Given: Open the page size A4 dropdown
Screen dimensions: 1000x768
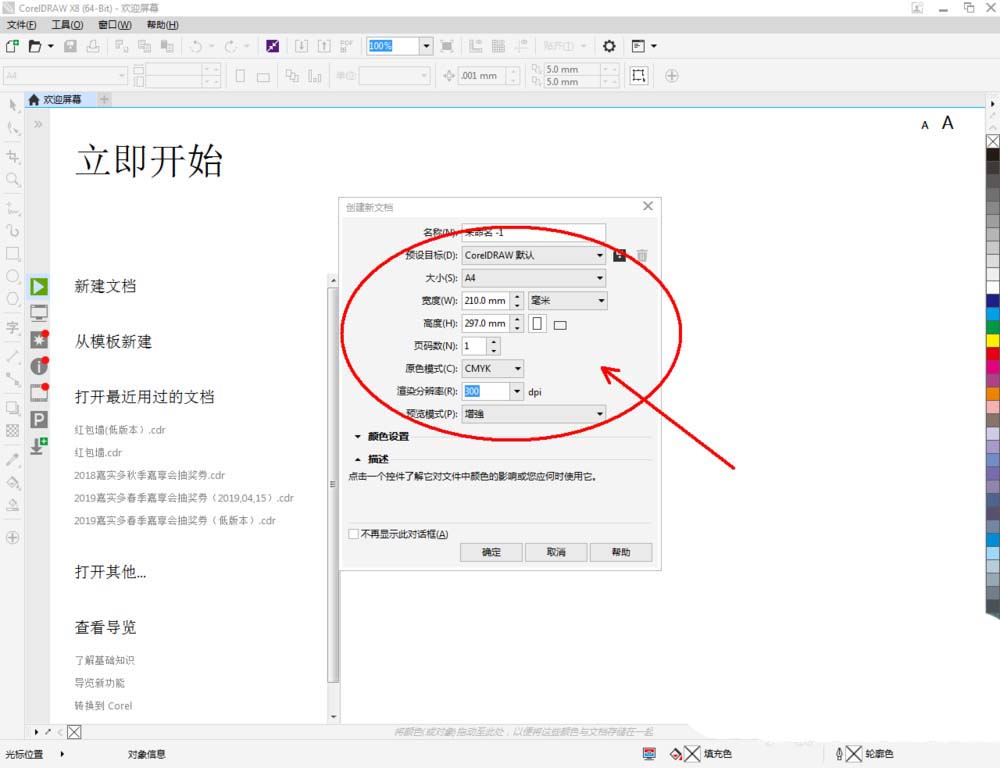Looking at the screenshot, I should (534, 278).
